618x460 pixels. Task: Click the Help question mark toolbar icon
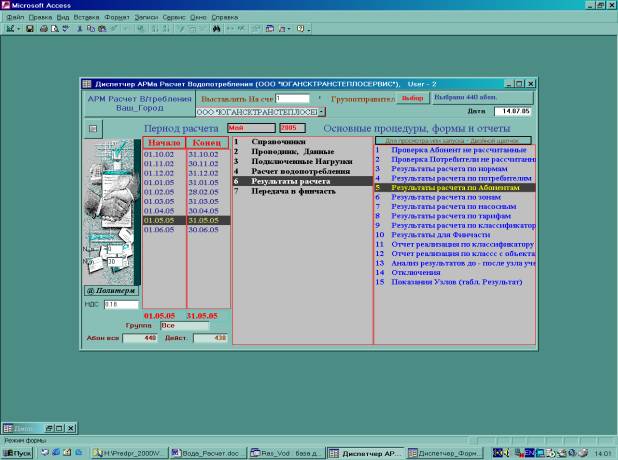301,28
